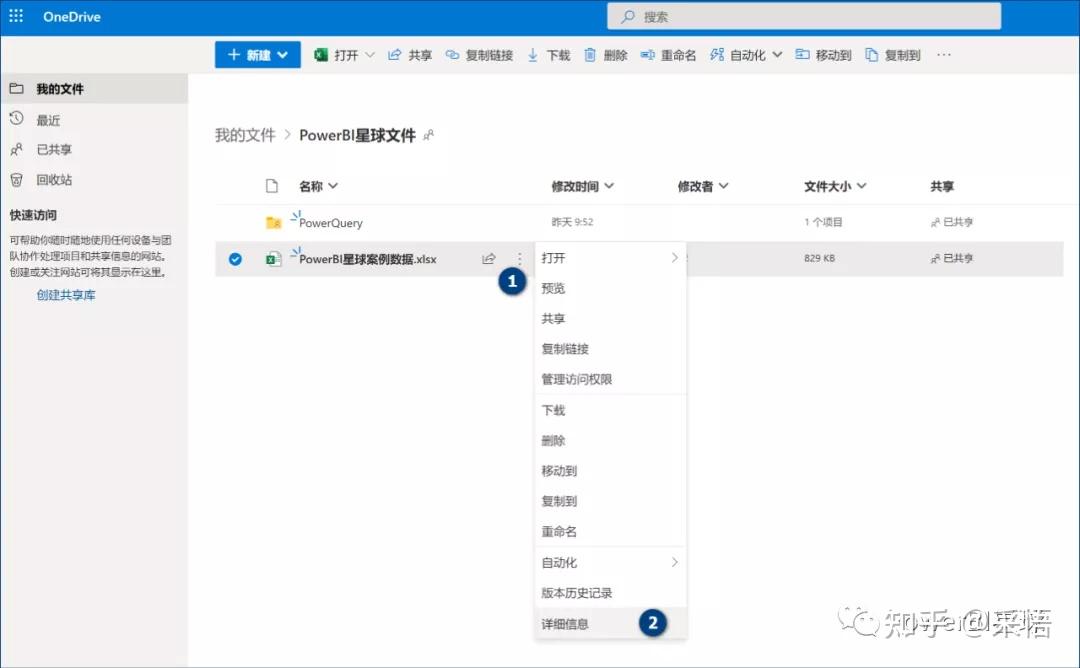Open the PowerQuery folder
The width and height of the screenshot is (1080, 668).
(x=331, y=222)
